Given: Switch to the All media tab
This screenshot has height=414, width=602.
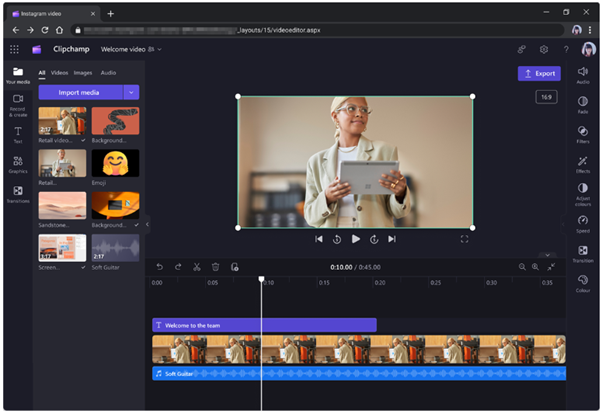Looking at the screenshot, I should coord(42,73).
